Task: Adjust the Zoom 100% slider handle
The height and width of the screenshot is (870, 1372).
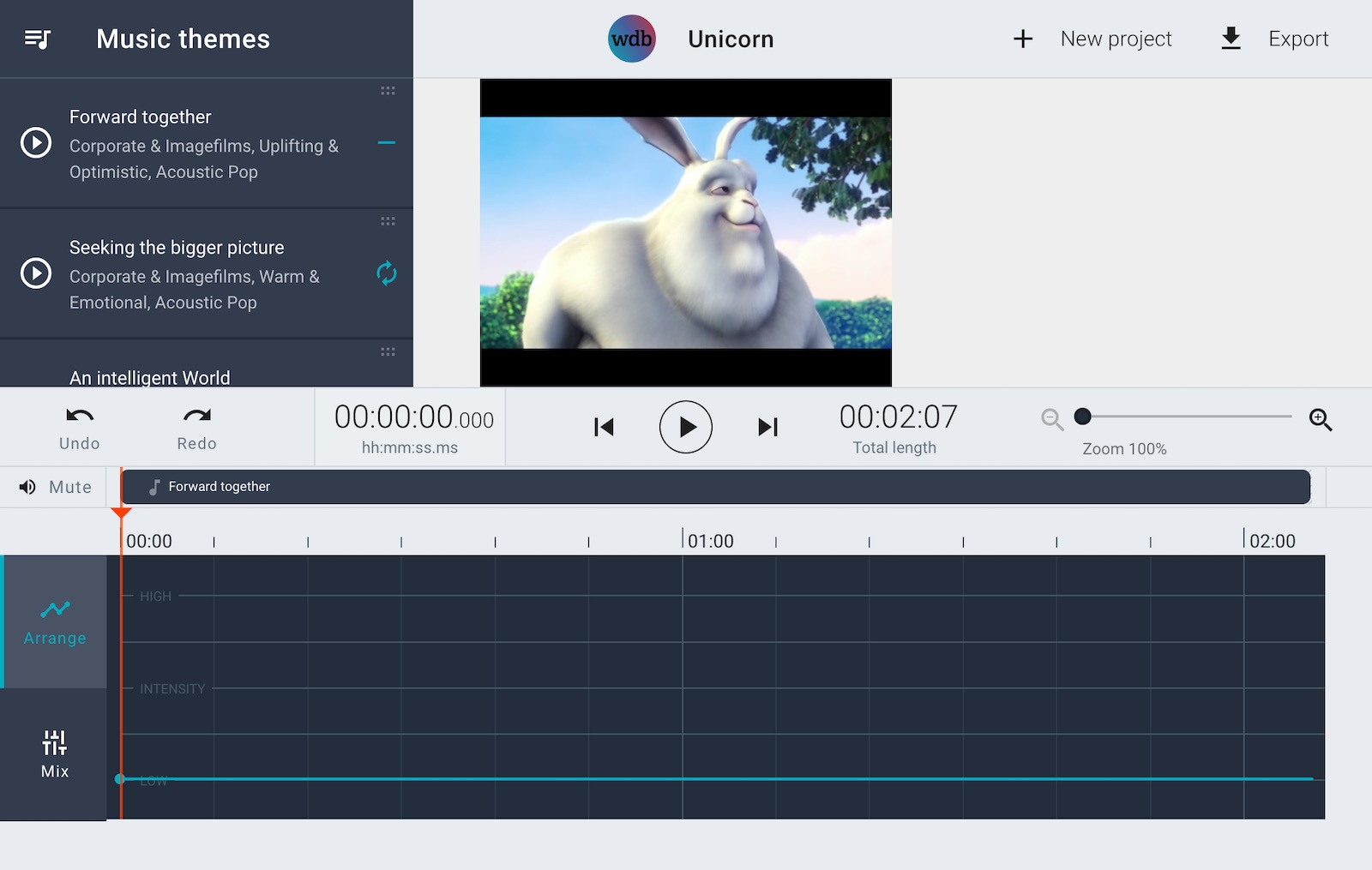Action: [1083, 416]
